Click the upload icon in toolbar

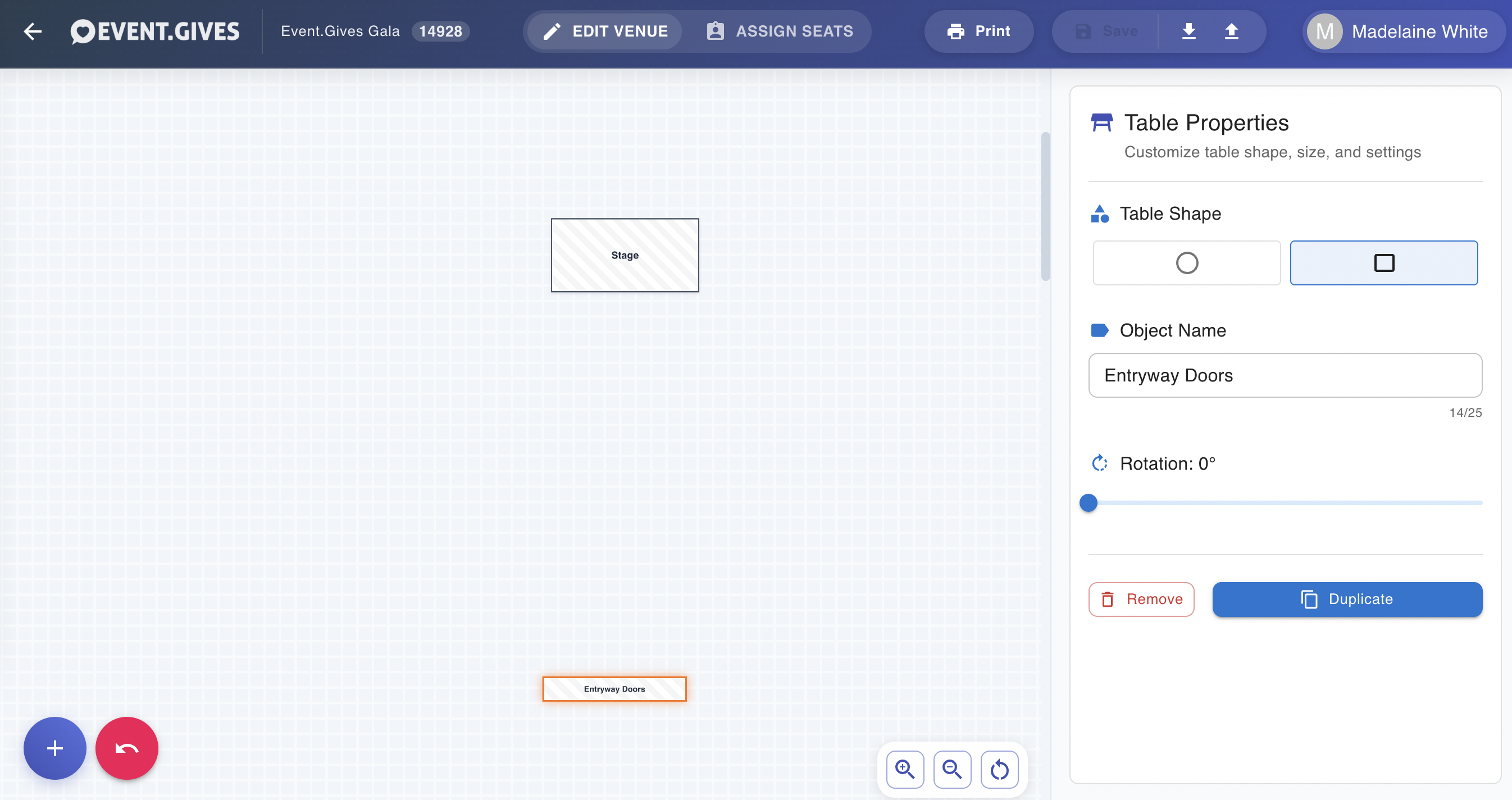point(1231,31)
